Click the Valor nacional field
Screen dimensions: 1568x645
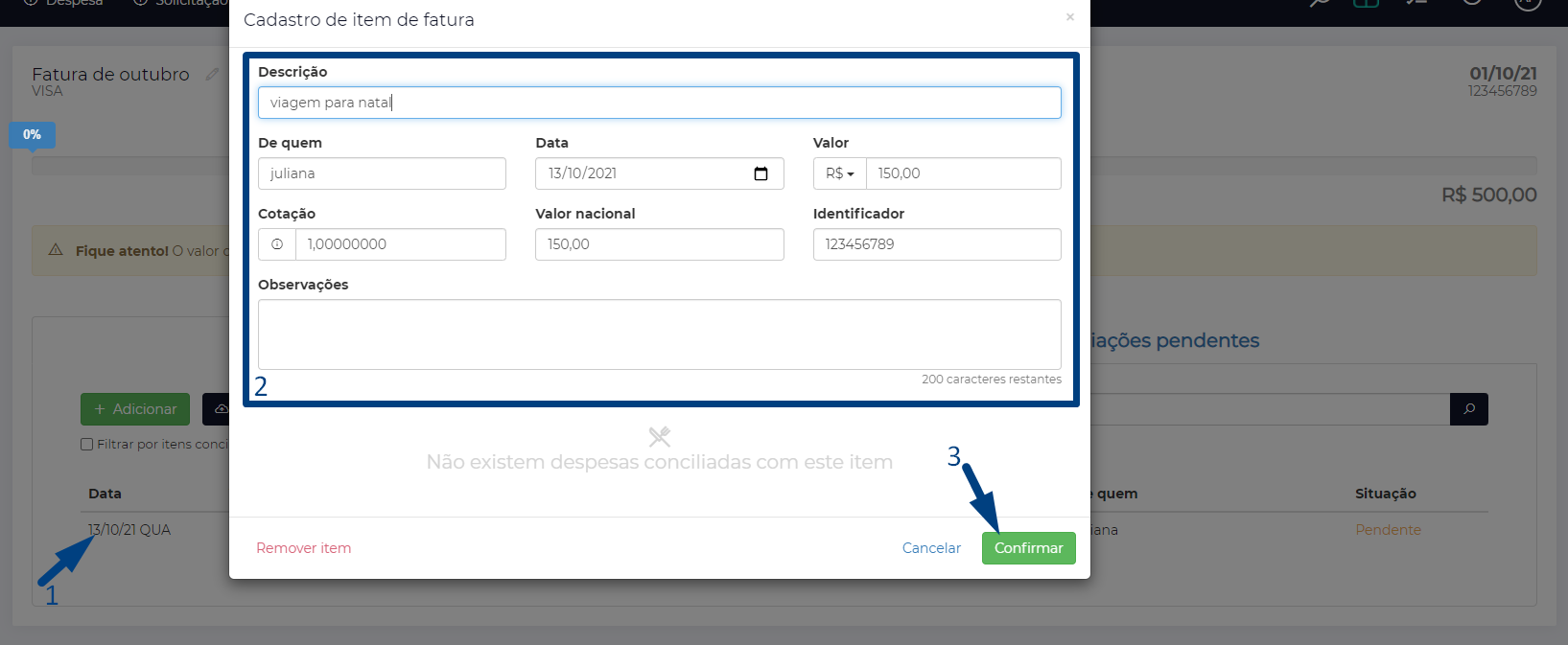[x=660, y=244]
